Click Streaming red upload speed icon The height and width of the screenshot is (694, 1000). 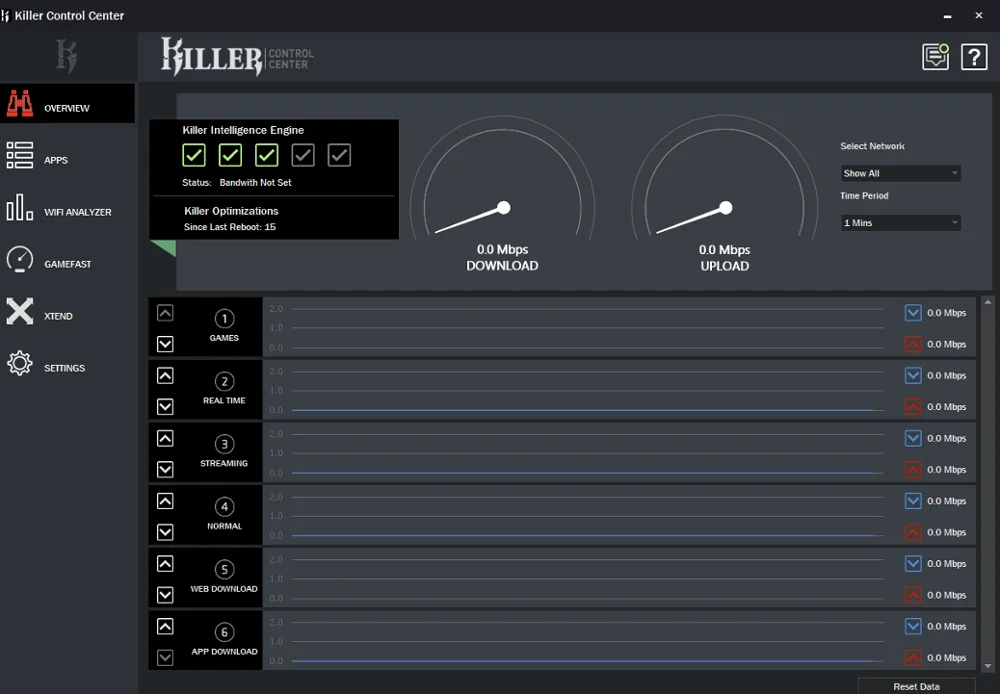(x=913, y=469)
